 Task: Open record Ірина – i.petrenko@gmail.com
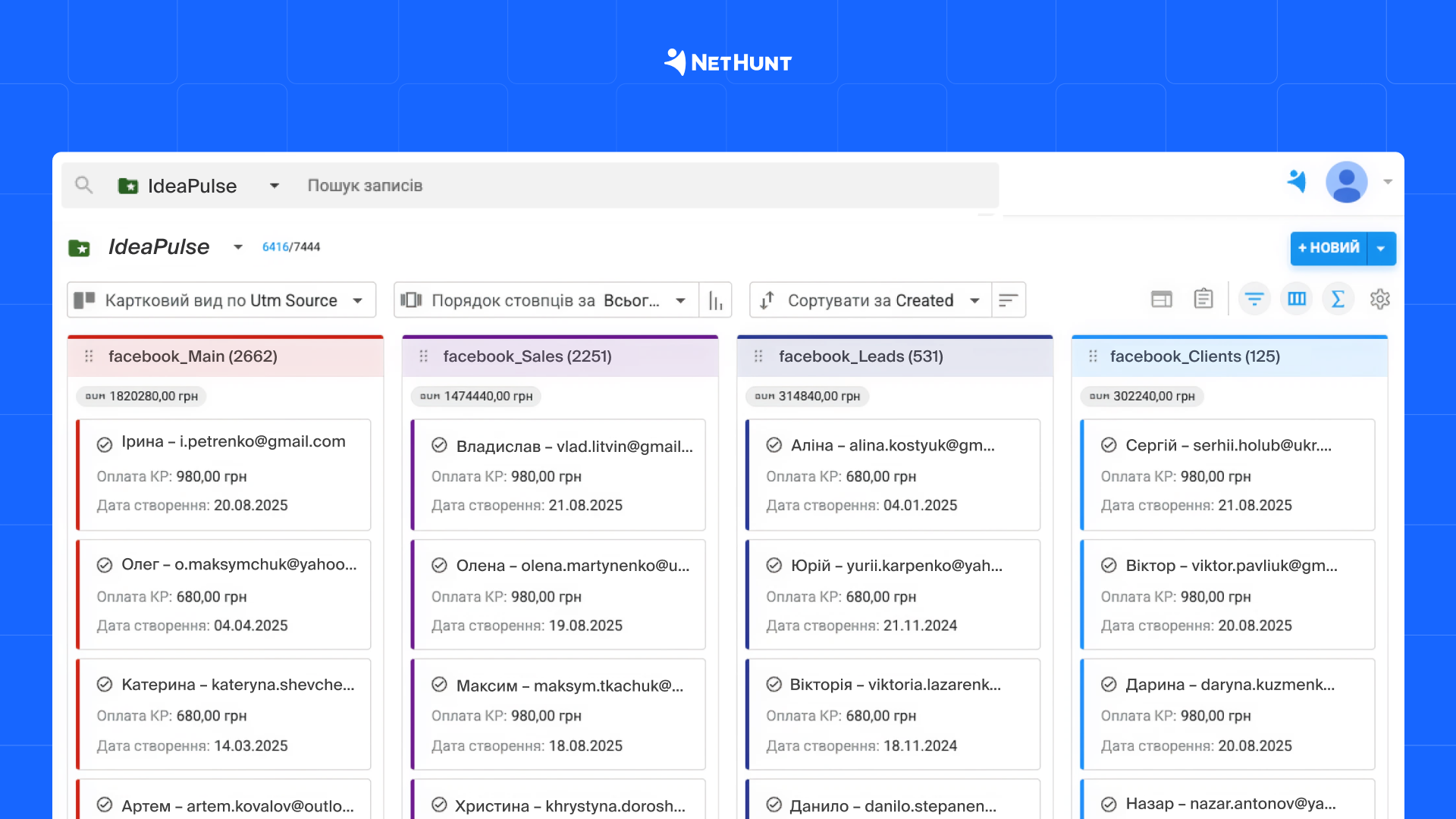coord(234,442)
